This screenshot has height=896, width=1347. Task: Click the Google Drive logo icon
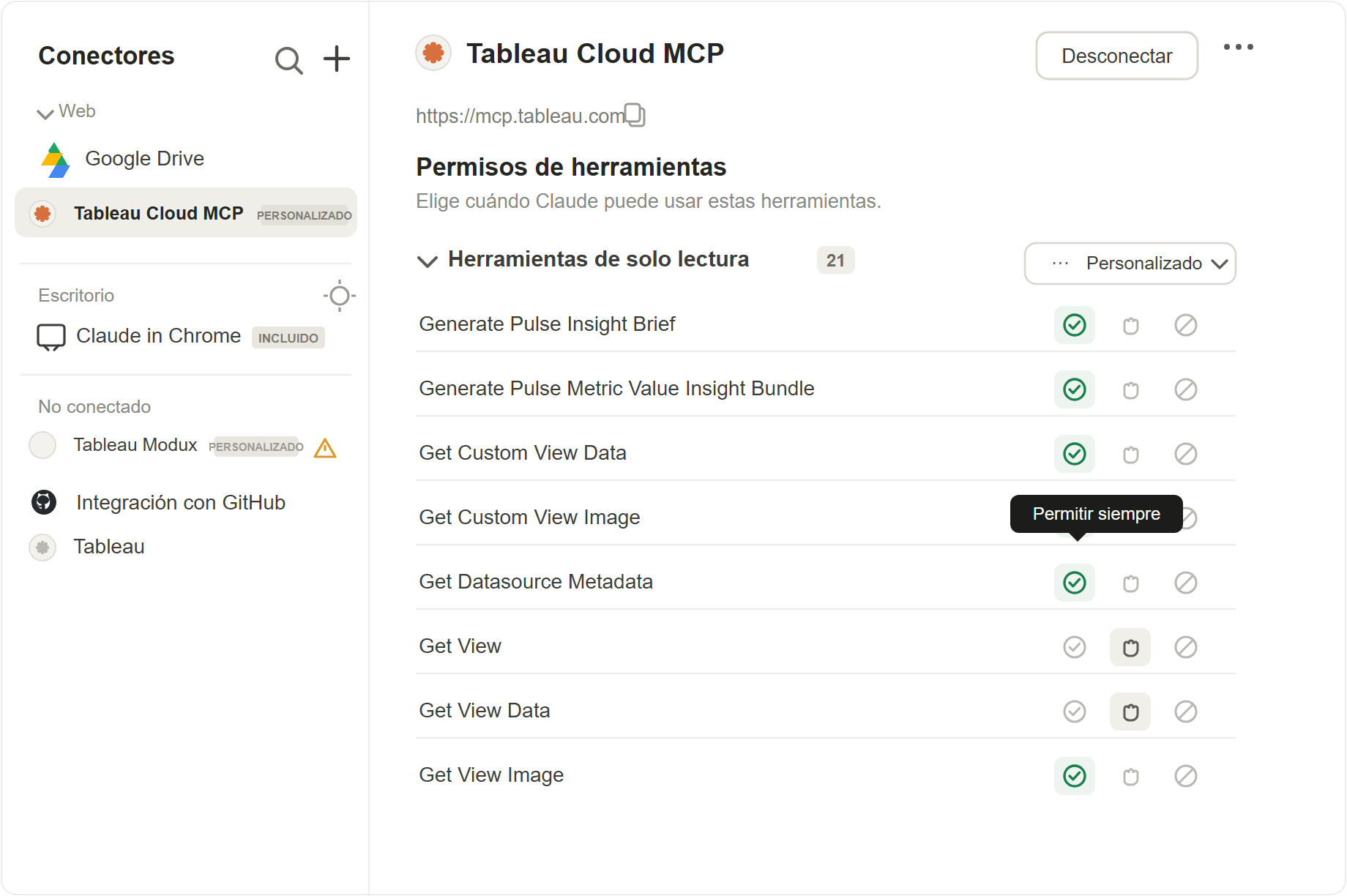pos(56,160)
